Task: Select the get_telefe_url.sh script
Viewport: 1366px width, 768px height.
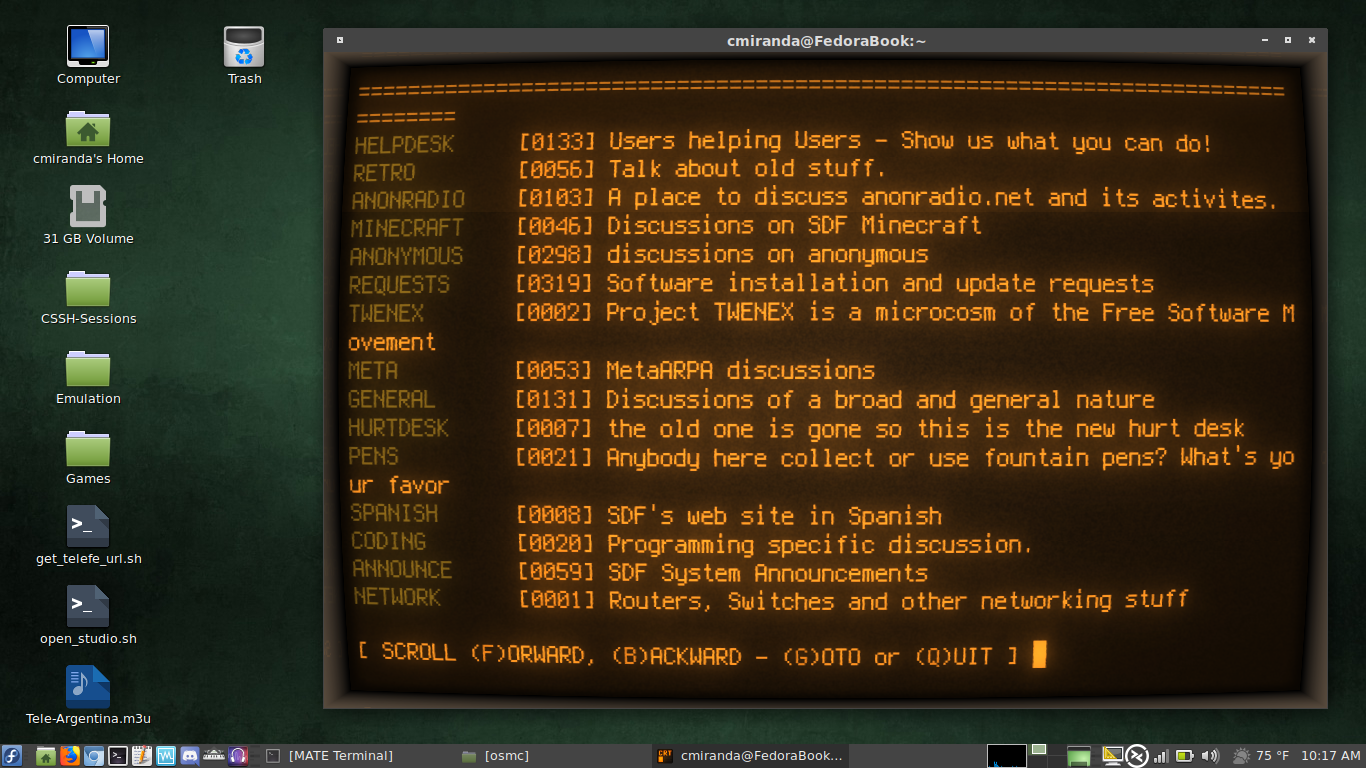Action: coord(88,536)
